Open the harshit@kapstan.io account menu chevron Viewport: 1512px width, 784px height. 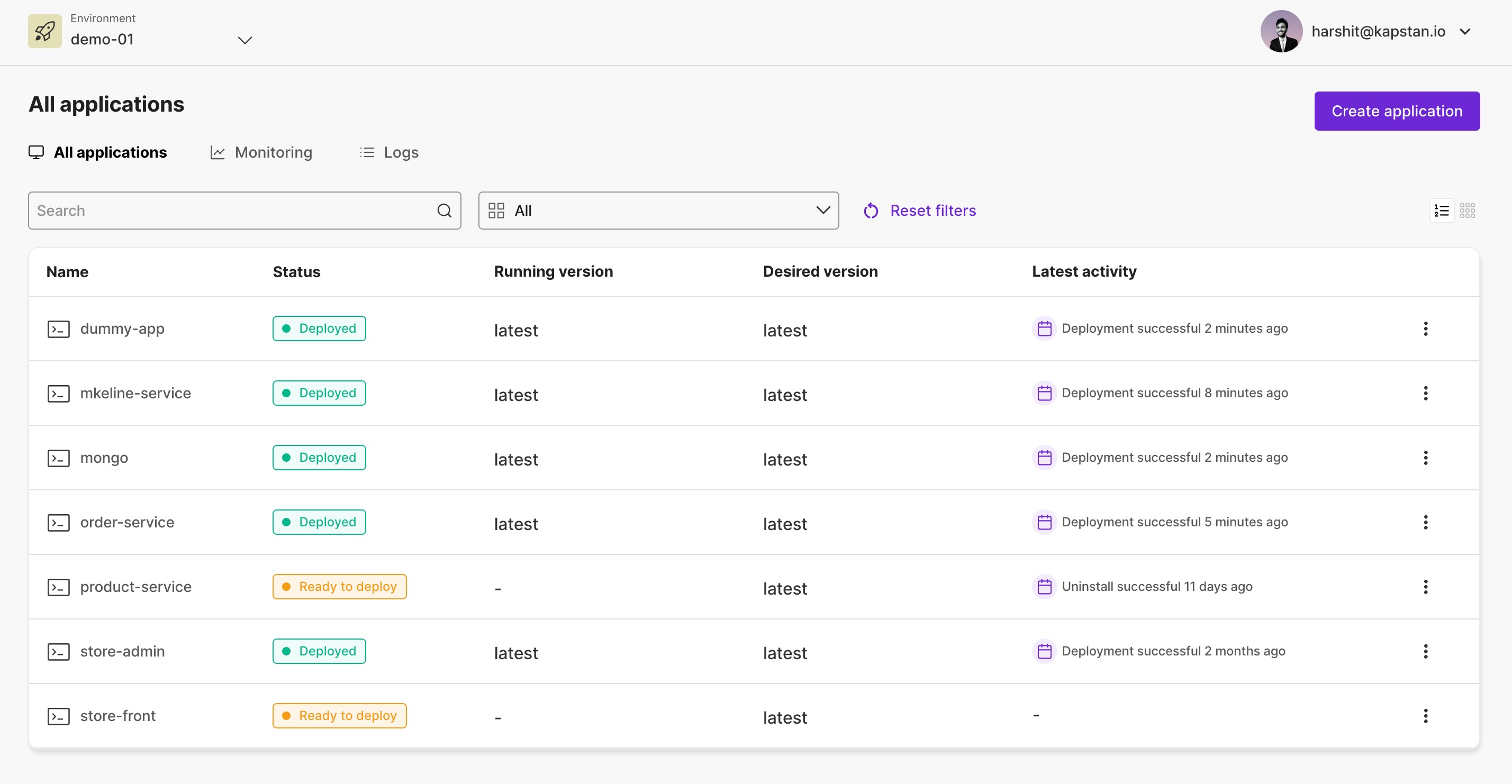(1465, 32)
